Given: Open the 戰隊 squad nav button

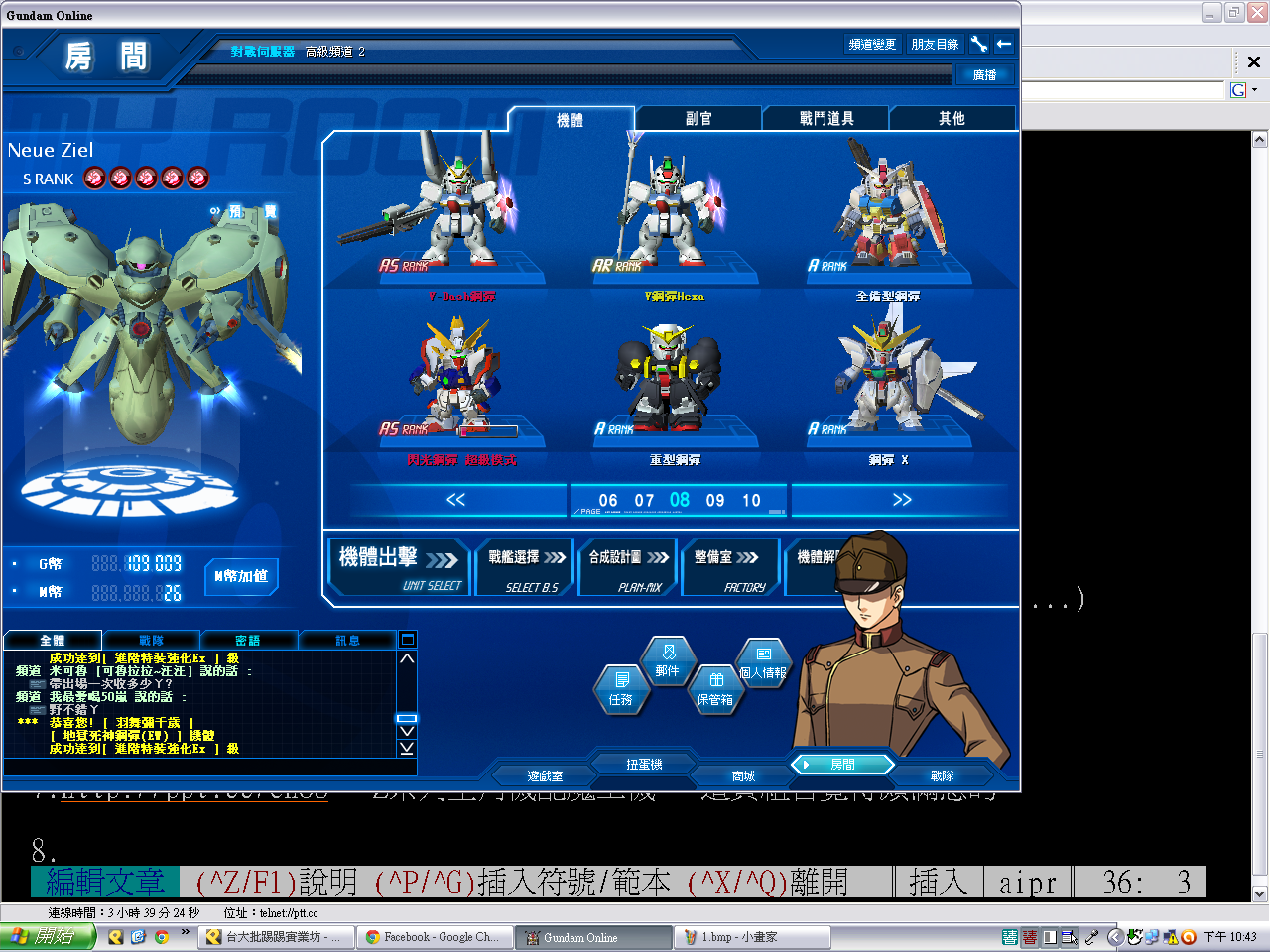Looking at the screenshot, I should [942, 776].
